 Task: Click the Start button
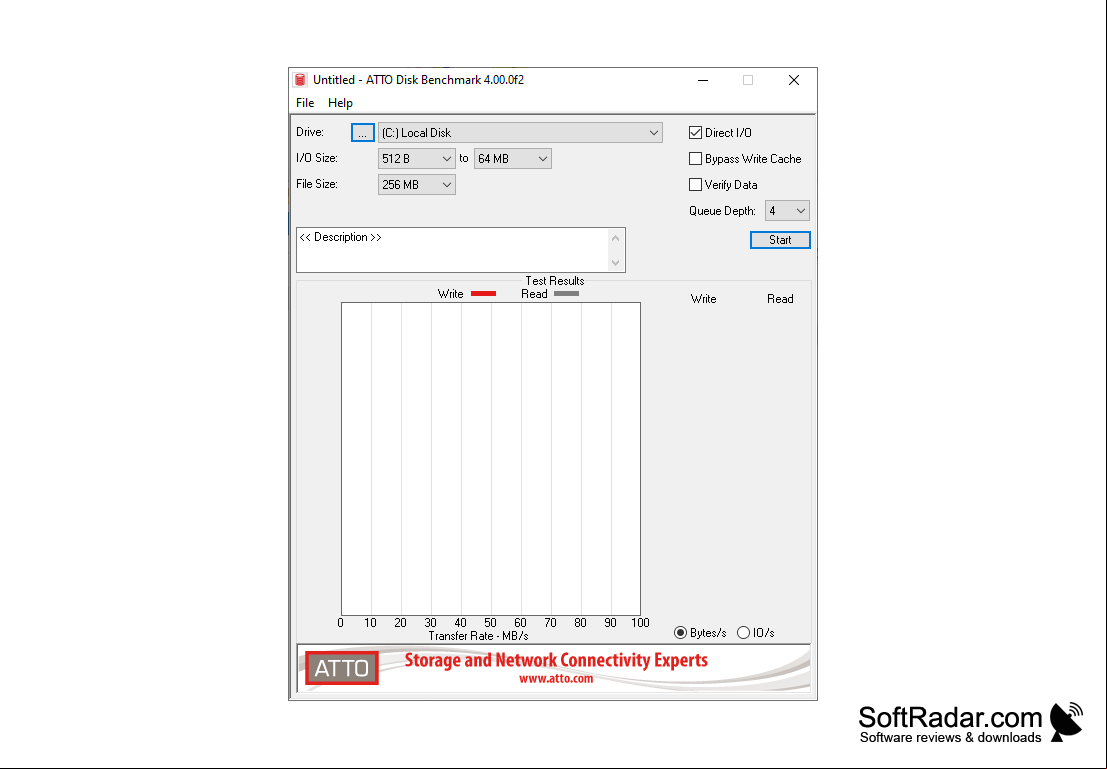(780, 240)
